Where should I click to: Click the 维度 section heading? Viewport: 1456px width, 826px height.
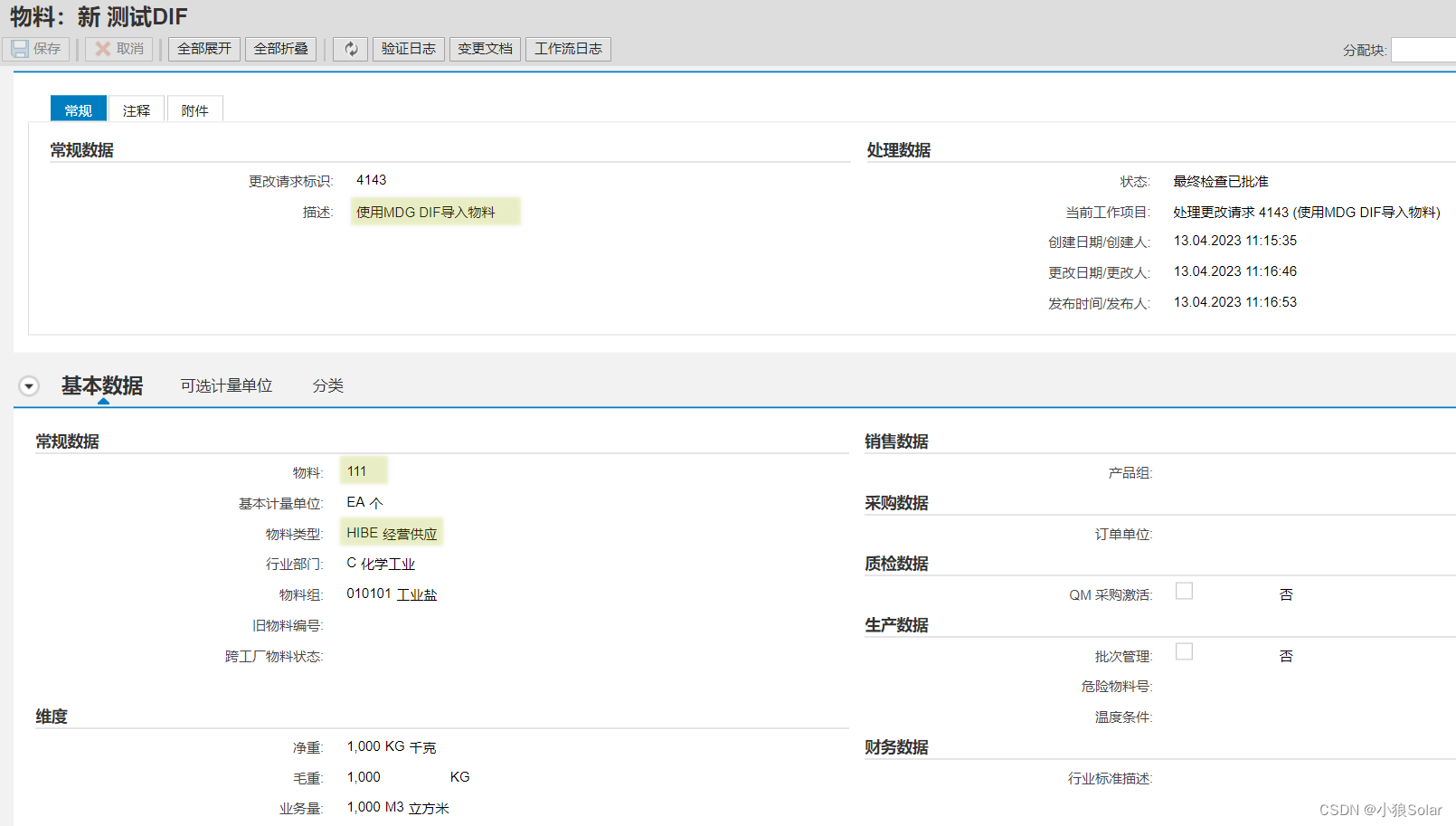point(52,717)
